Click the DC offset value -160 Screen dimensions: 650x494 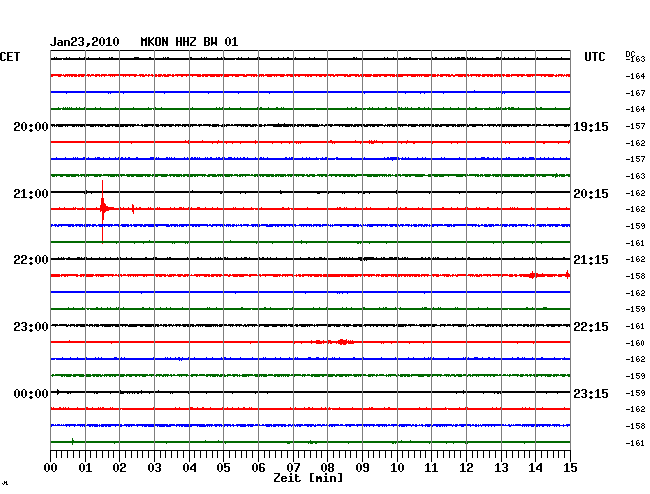coord(635,343)
